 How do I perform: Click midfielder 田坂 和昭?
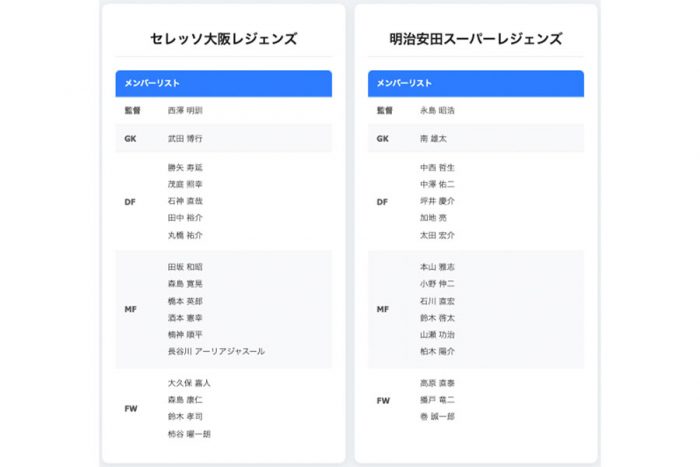(x=185, y=267)
